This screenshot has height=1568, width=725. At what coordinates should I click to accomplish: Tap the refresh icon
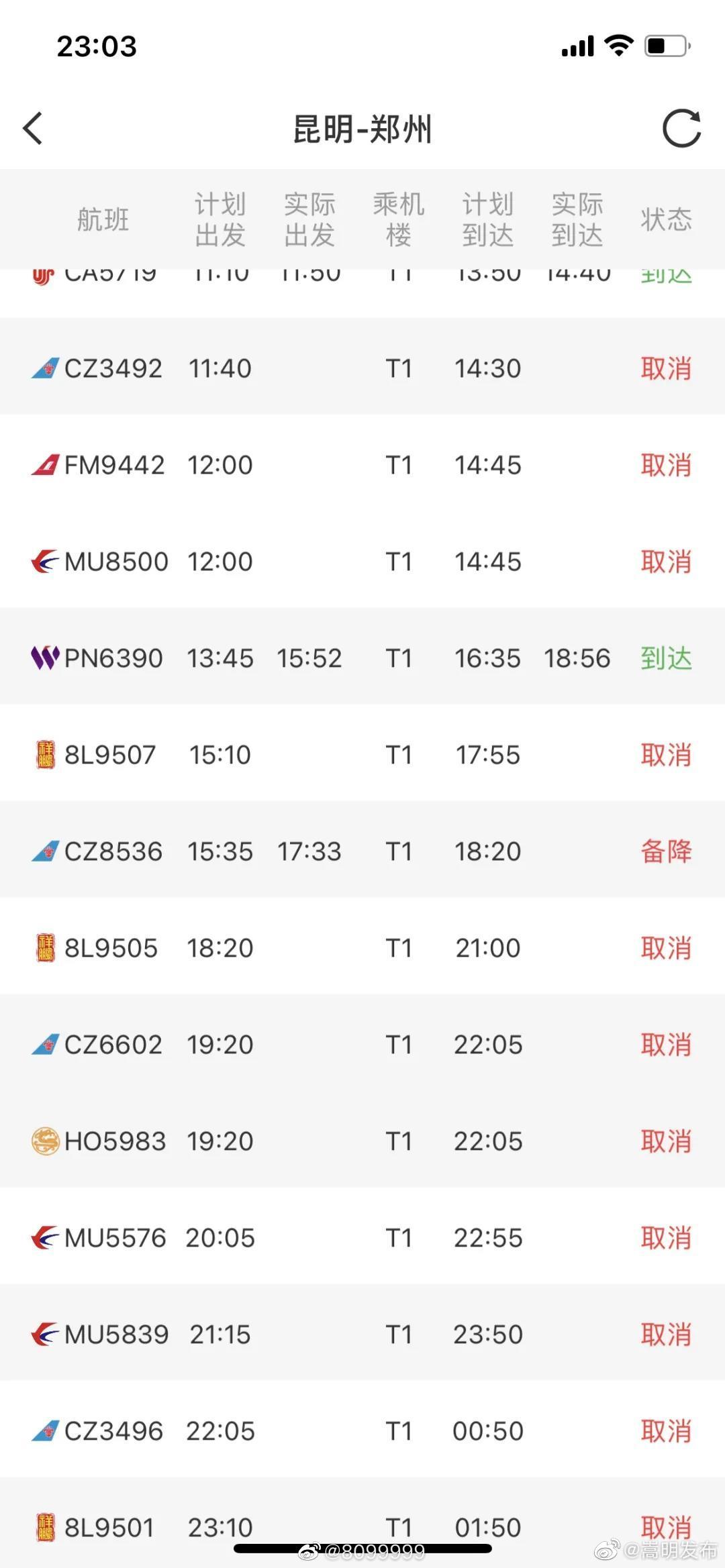681,128
